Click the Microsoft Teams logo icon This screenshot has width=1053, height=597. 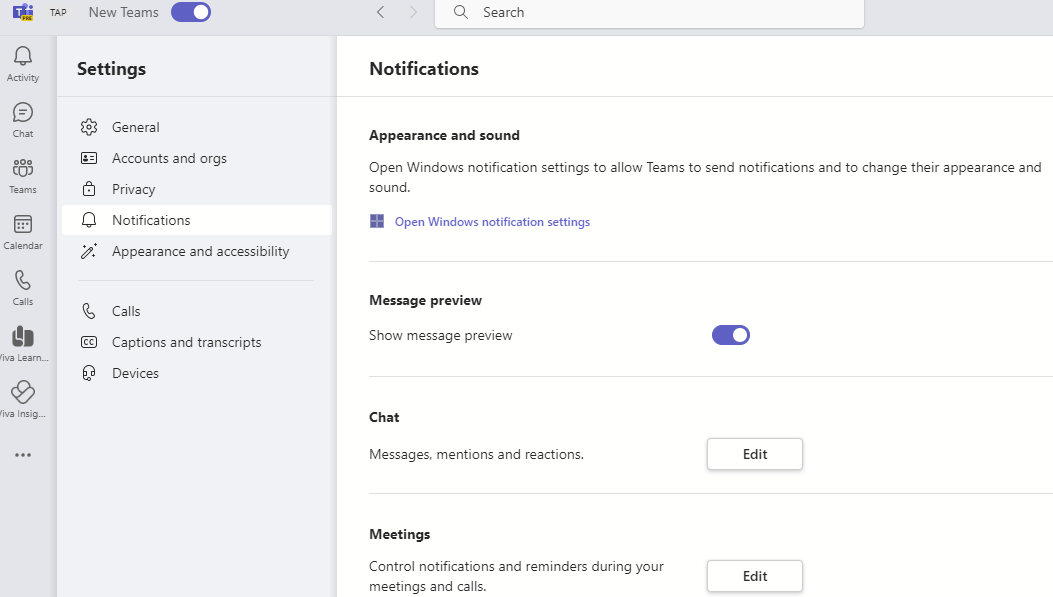(23, 13)
